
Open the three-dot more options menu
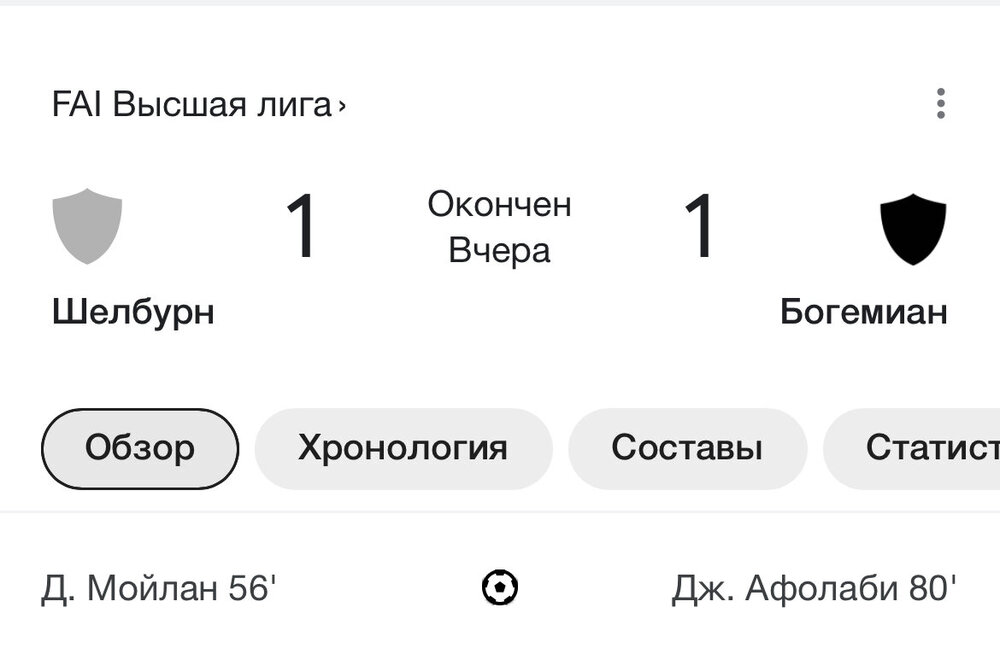(x=940, y=104)
